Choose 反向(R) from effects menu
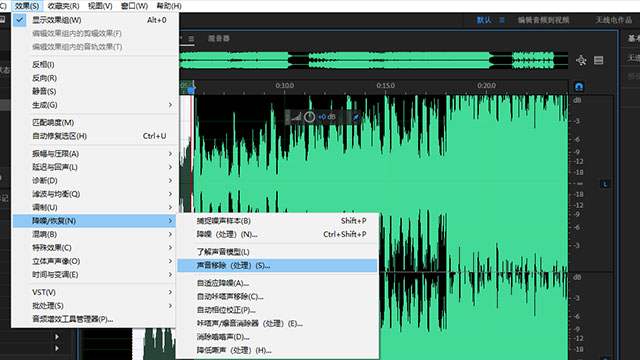 95,78
